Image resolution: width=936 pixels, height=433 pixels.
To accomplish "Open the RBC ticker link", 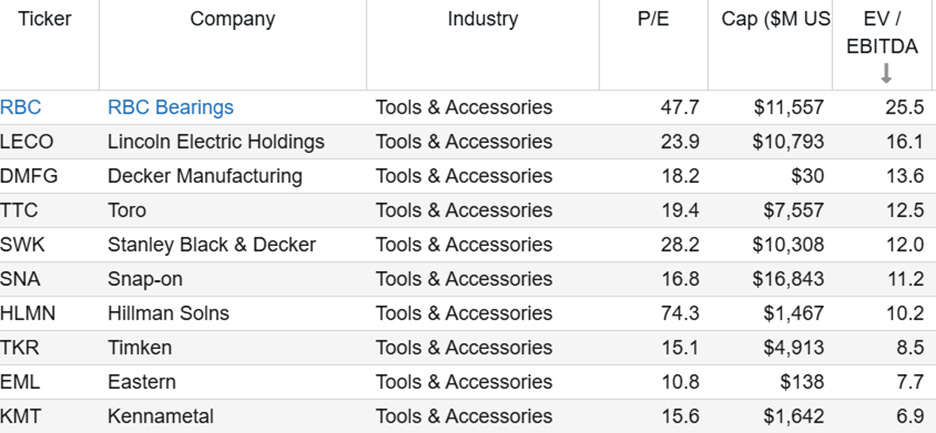I will 21,108.
